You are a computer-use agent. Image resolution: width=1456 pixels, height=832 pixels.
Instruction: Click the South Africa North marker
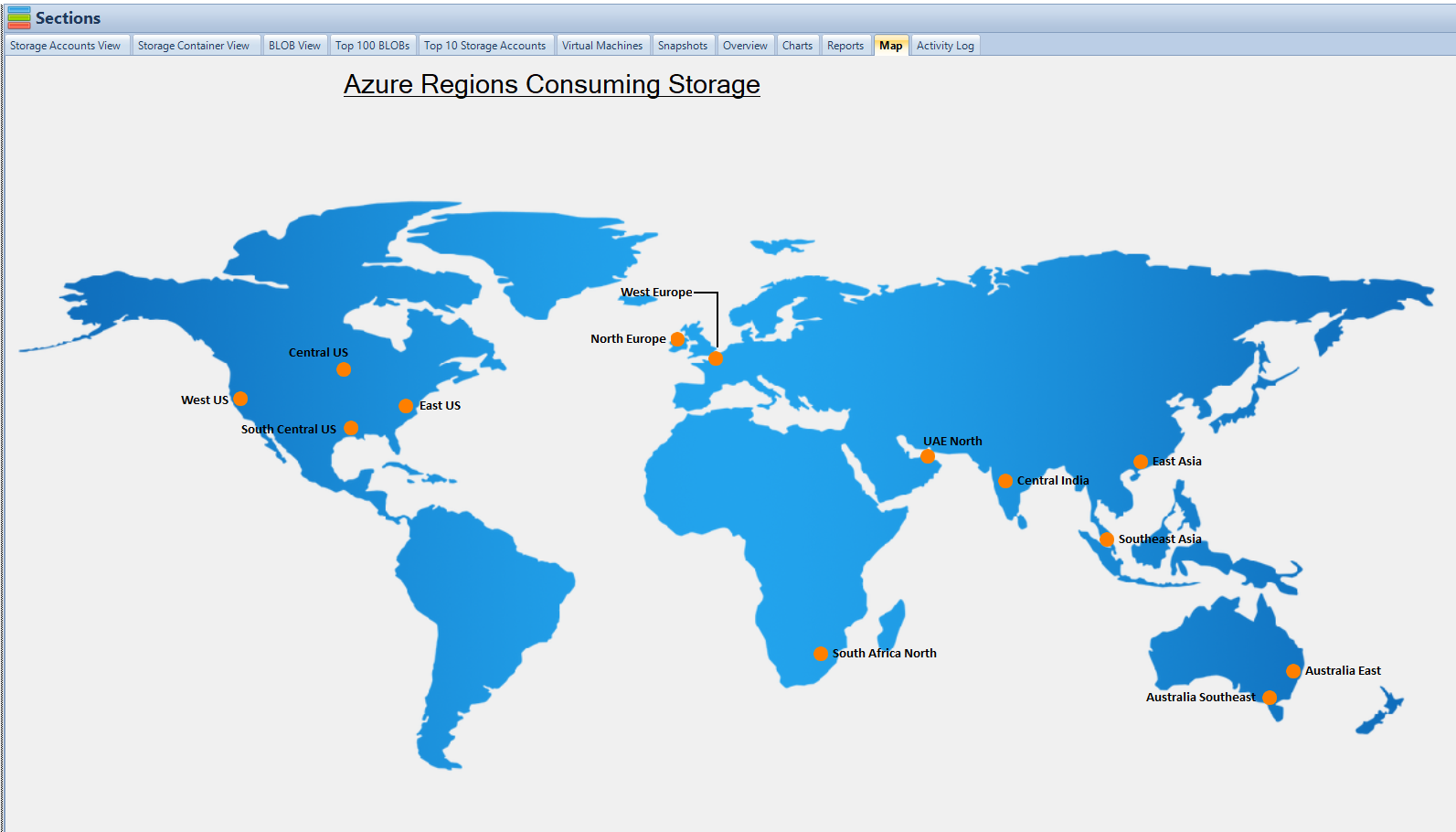pyautogui.click(x=821, y=654)
